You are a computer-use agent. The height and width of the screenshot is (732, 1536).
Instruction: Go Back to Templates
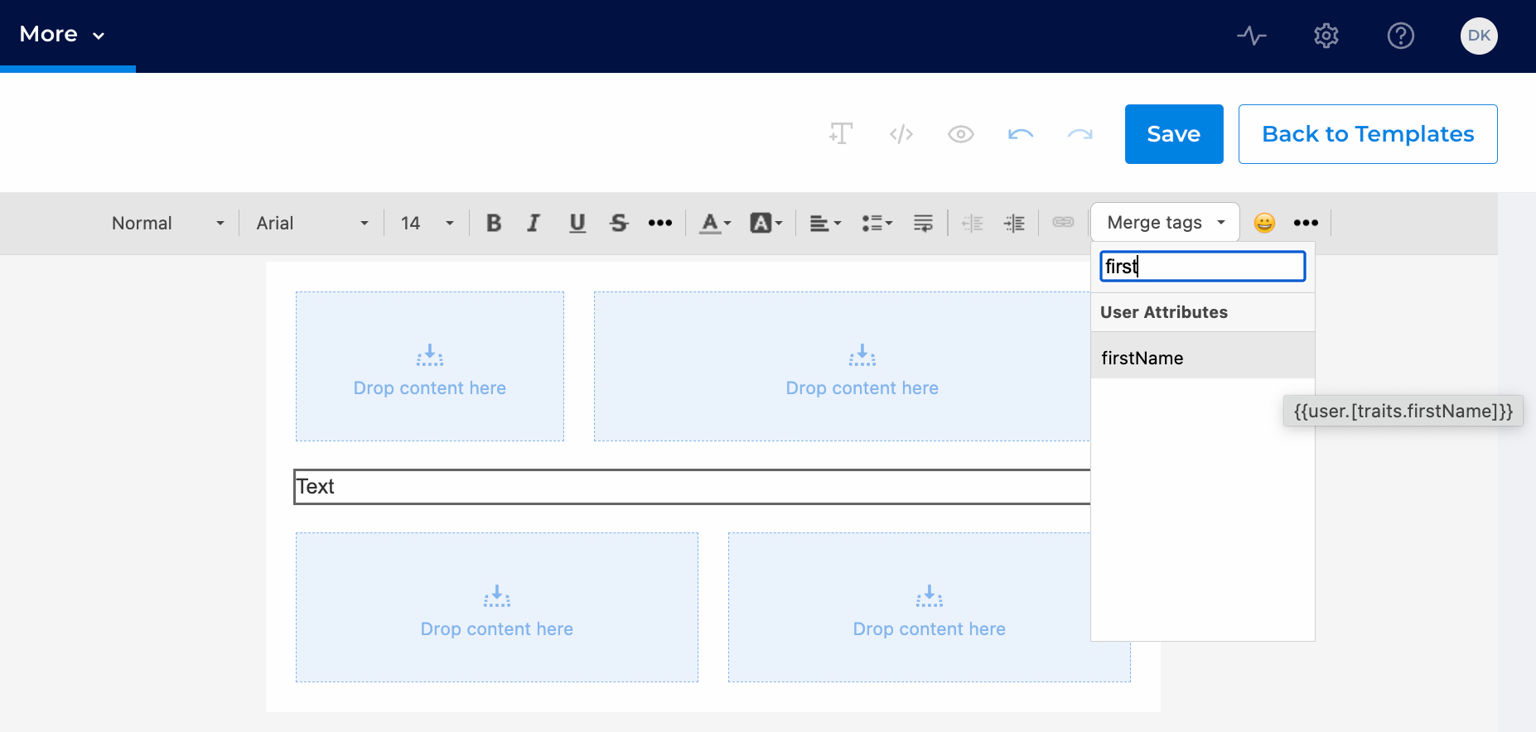click(1368, 134)
